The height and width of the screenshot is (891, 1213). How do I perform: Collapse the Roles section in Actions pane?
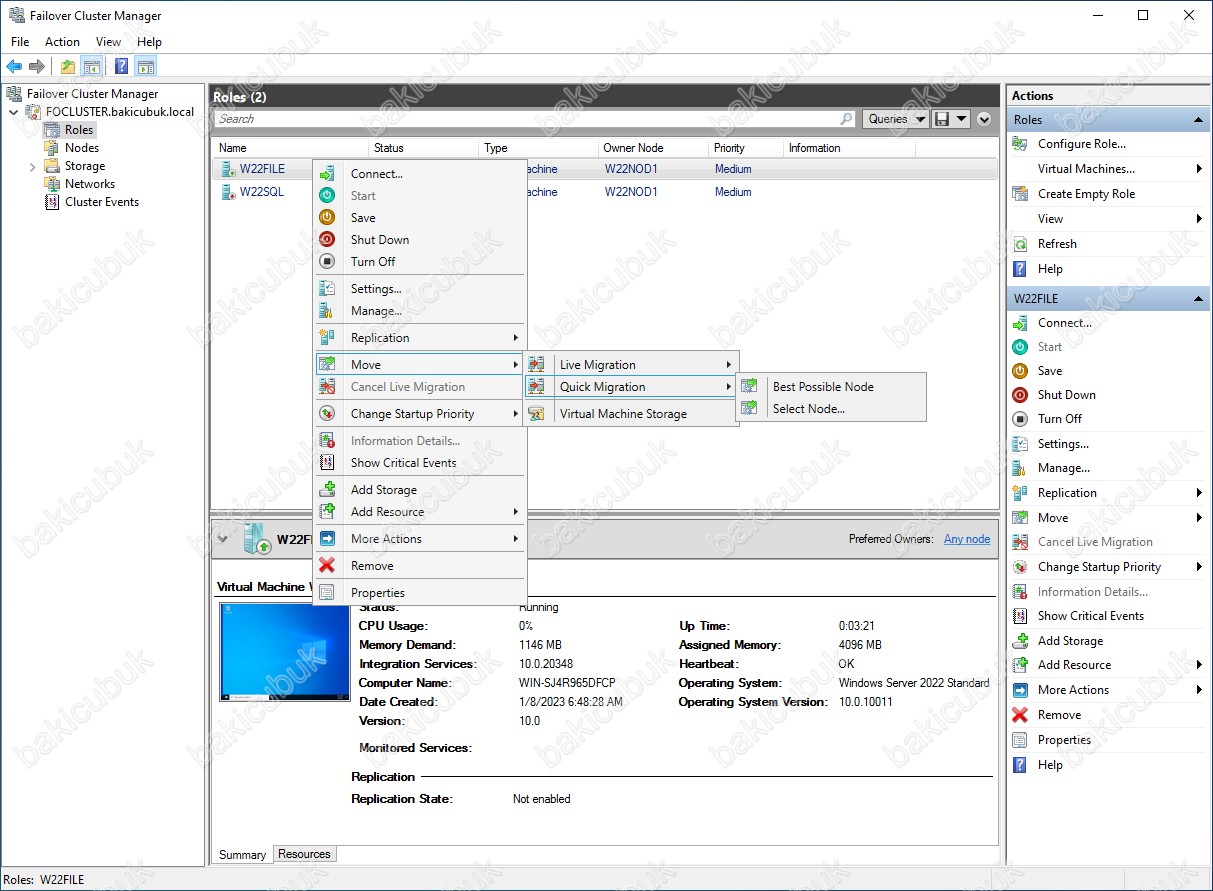(1198, 120)
